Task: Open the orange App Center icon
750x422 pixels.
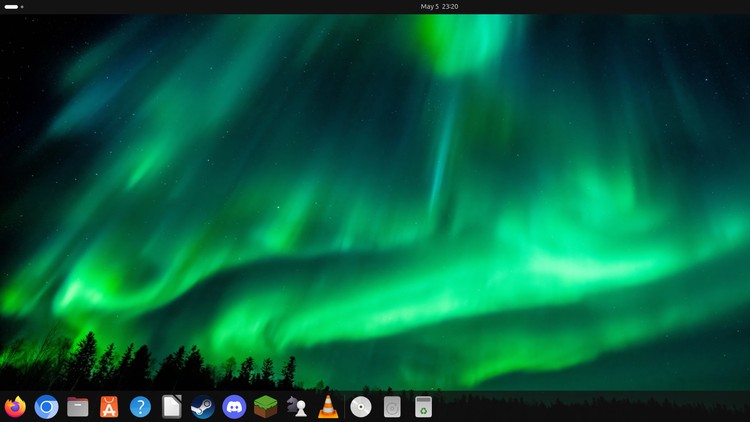Action: coord(109,407)
